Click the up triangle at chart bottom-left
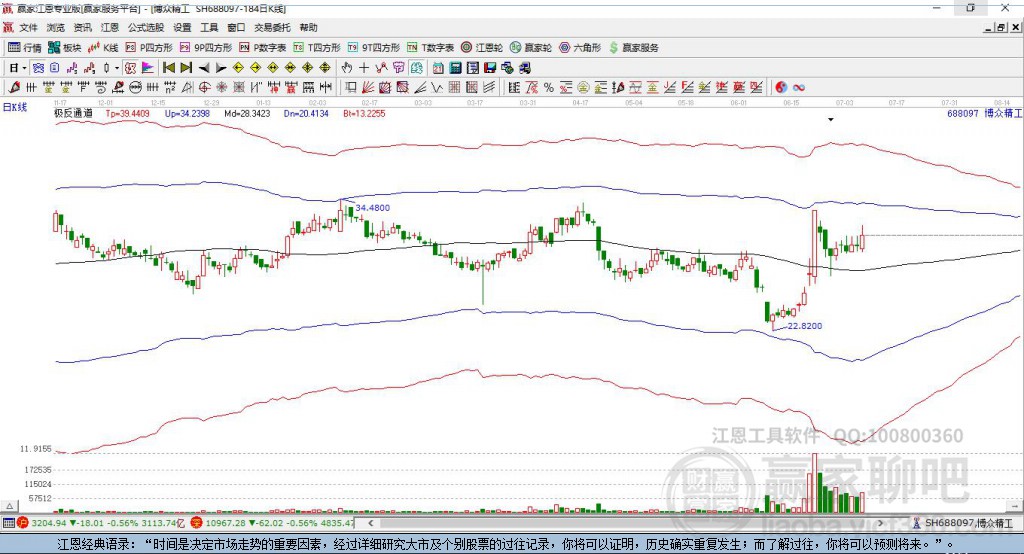Viewport: 1024px width, 554px height. [x=9, y=506]
